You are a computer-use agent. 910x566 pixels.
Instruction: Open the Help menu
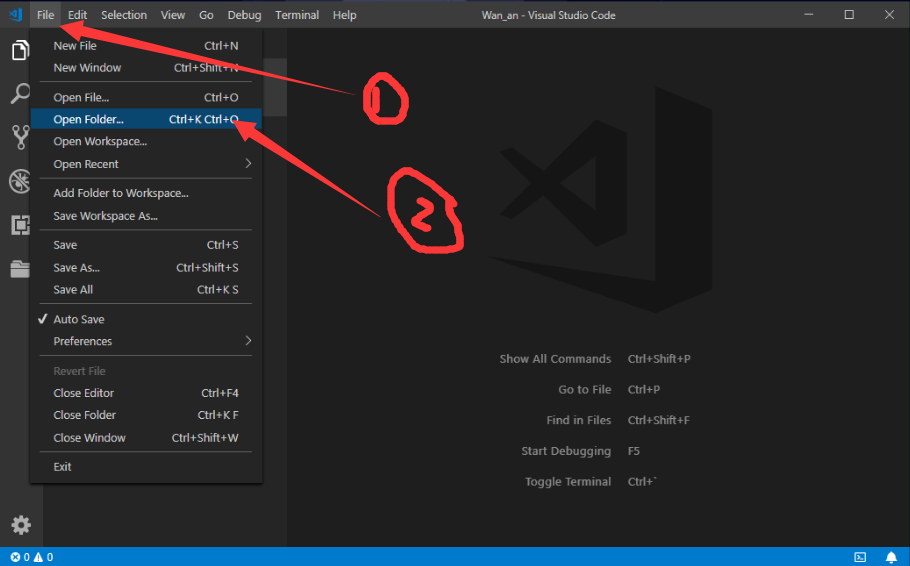344,15
